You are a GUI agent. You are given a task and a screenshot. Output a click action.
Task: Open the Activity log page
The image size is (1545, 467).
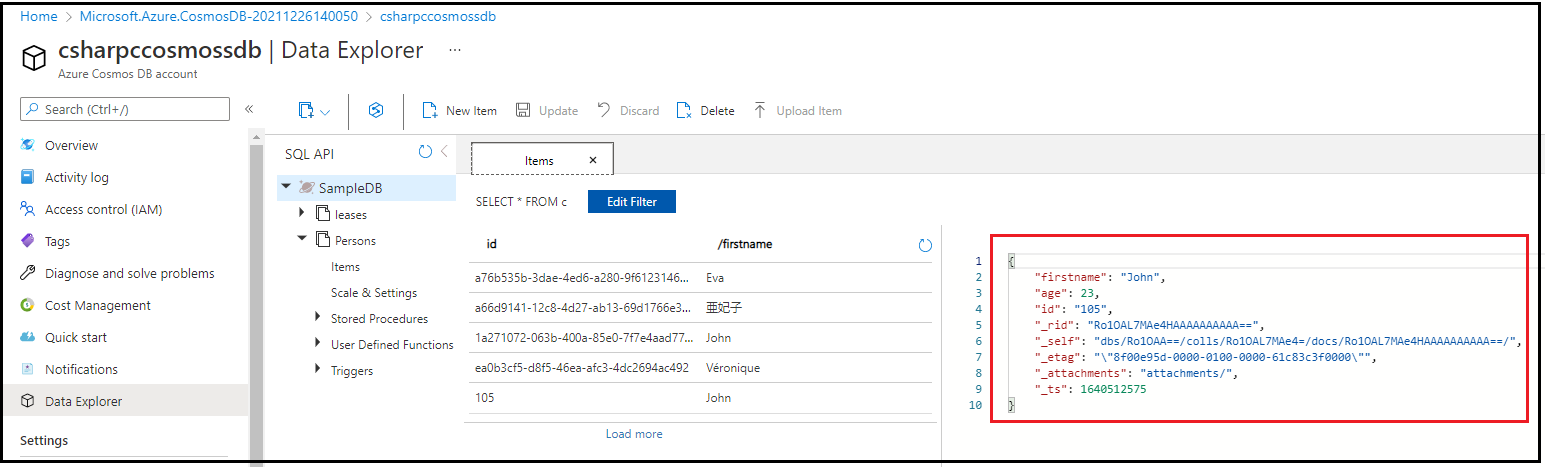click(x=77, y=177)
